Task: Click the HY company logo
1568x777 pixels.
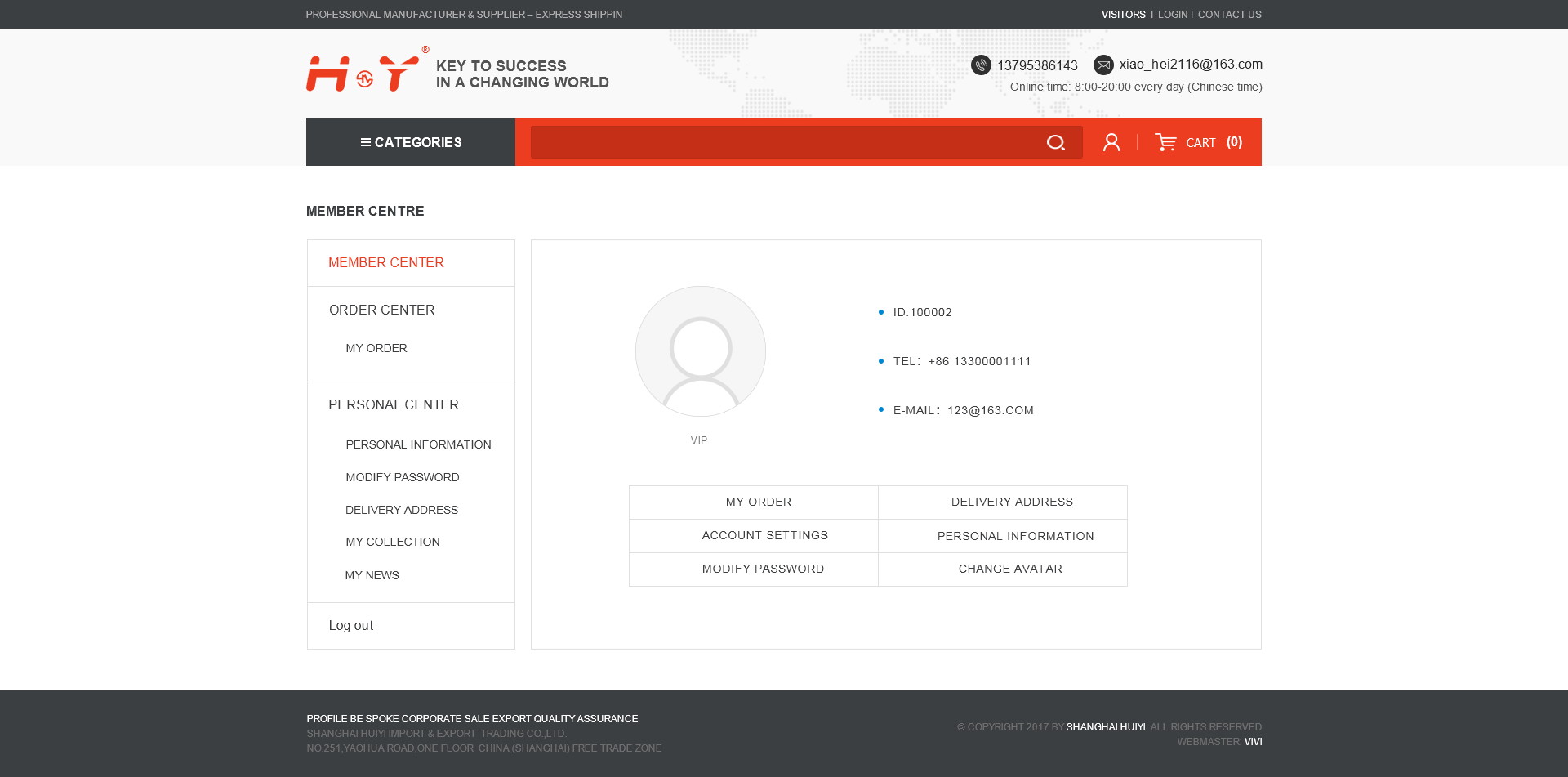Action: [367, 69]
